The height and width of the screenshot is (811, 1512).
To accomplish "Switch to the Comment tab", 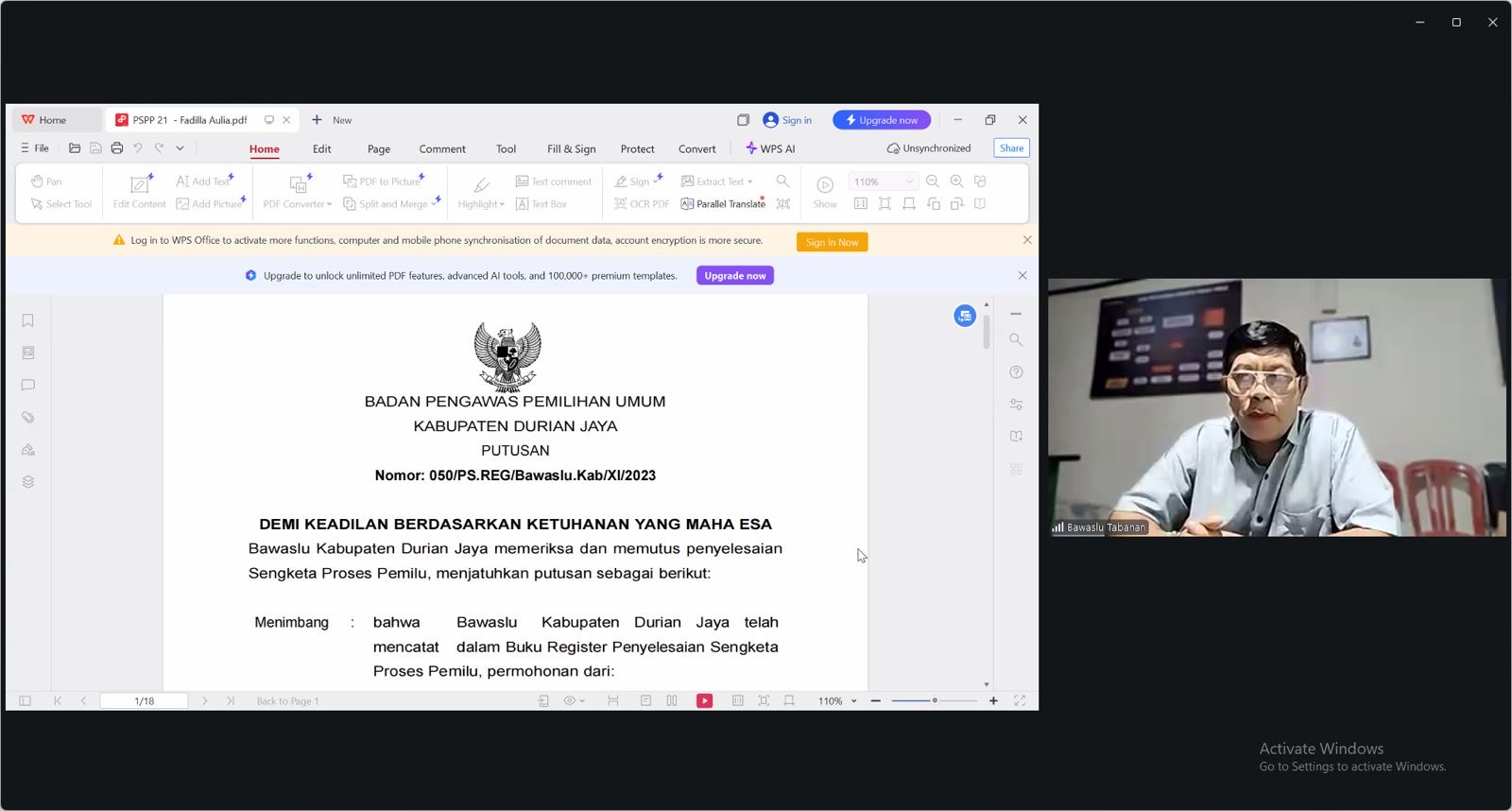I will [442, 149].
